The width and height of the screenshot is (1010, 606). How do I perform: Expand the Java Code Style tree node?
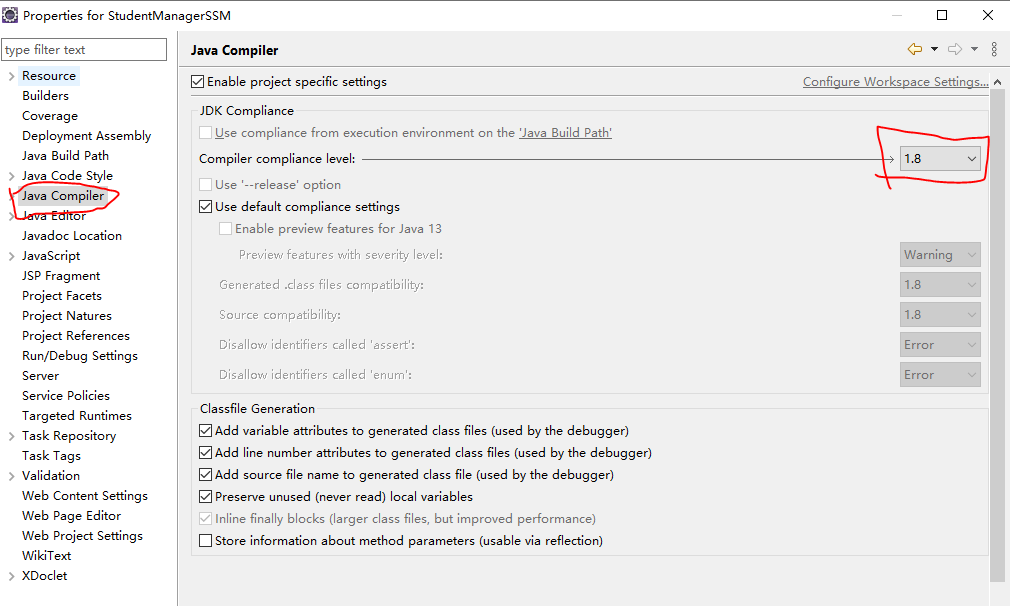pyautogui.click(x=11, y=176)
